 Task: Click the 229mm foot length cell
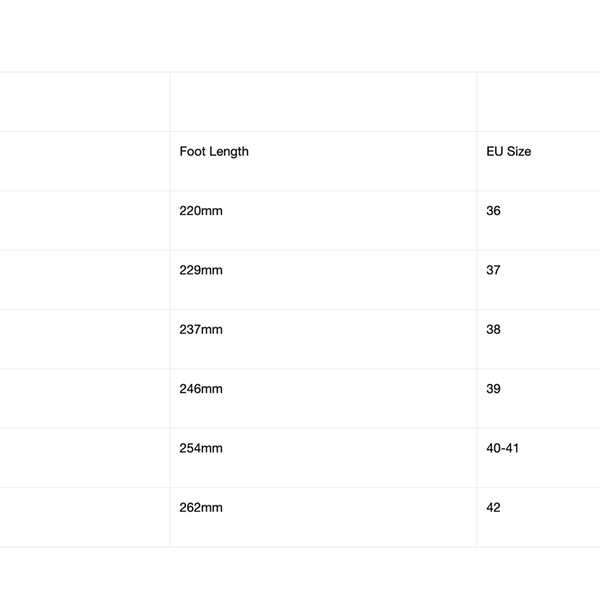(x=201, y=270)
